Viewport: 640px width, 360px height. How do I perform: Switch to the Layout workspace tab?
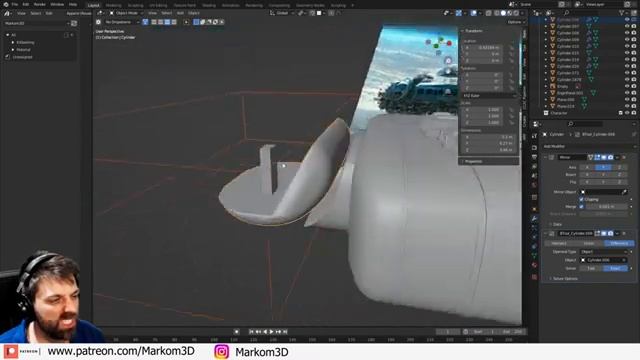[x=93, y=5]
